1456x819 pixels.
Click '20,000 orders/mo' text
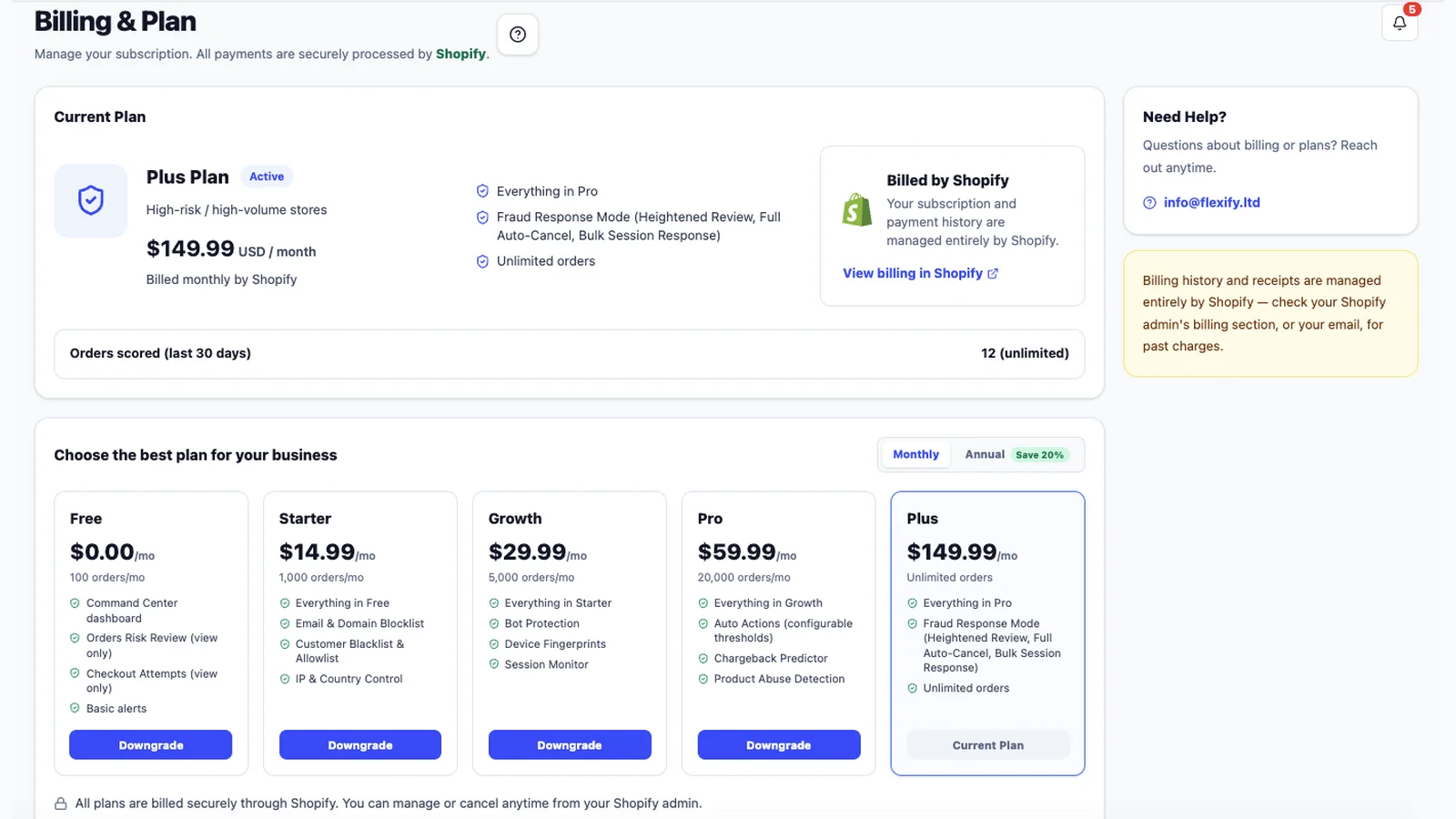coord(743,578)
